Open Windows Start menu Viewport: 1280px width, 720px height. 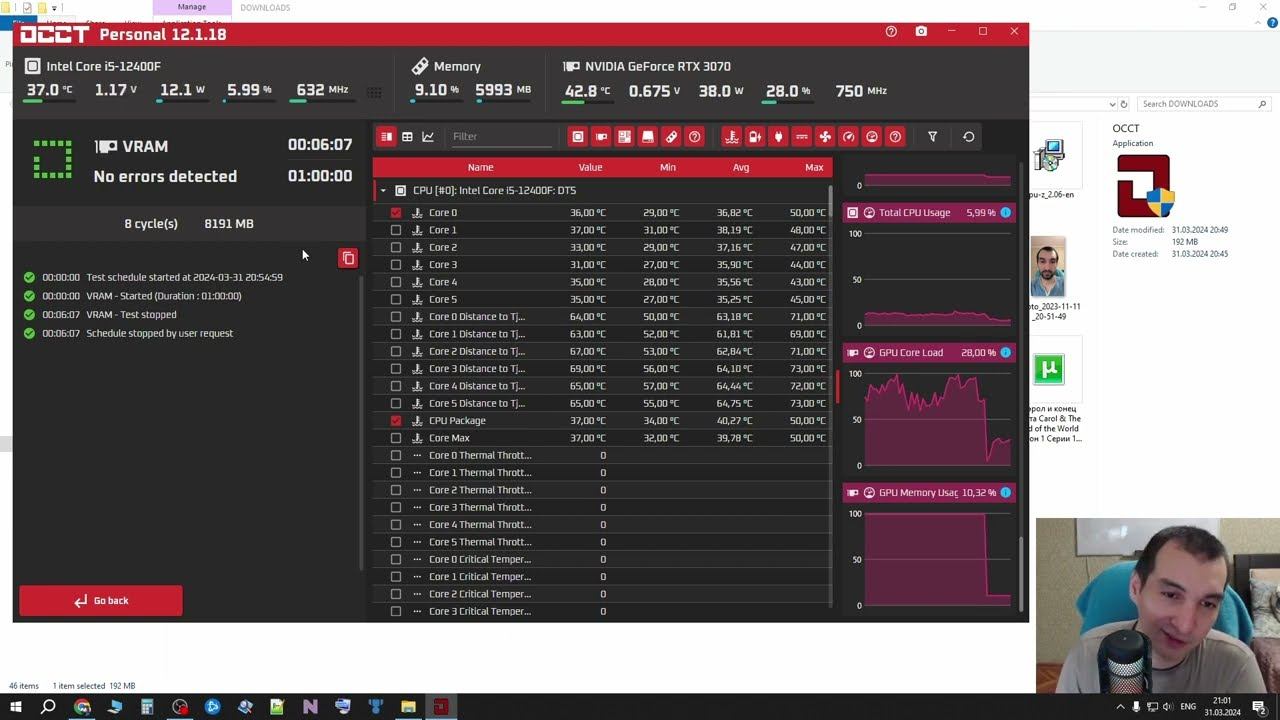[16, 707]
